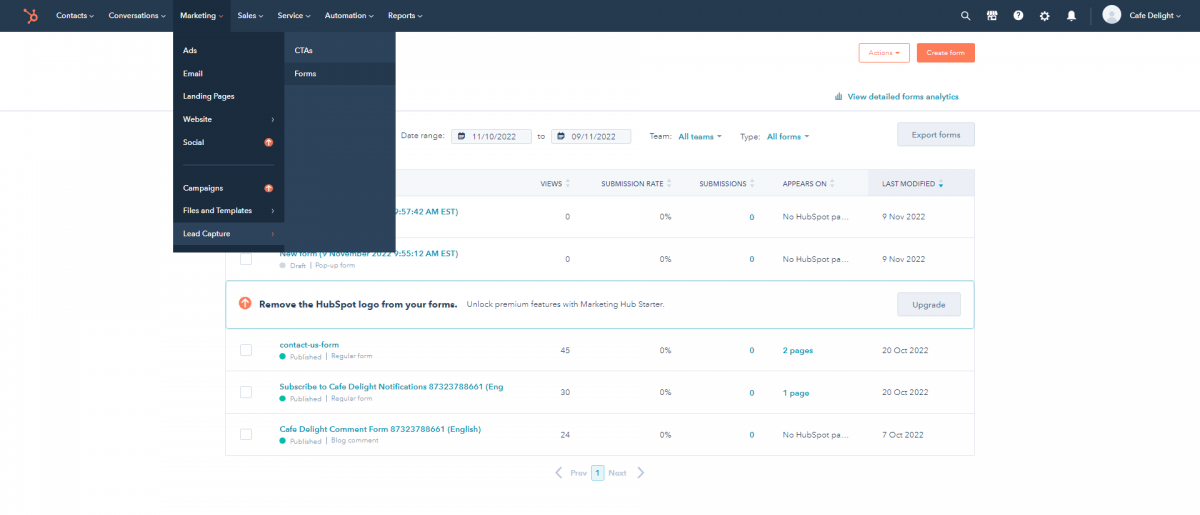
Task: Click the Create form button
Action: [x=945, y=53]
